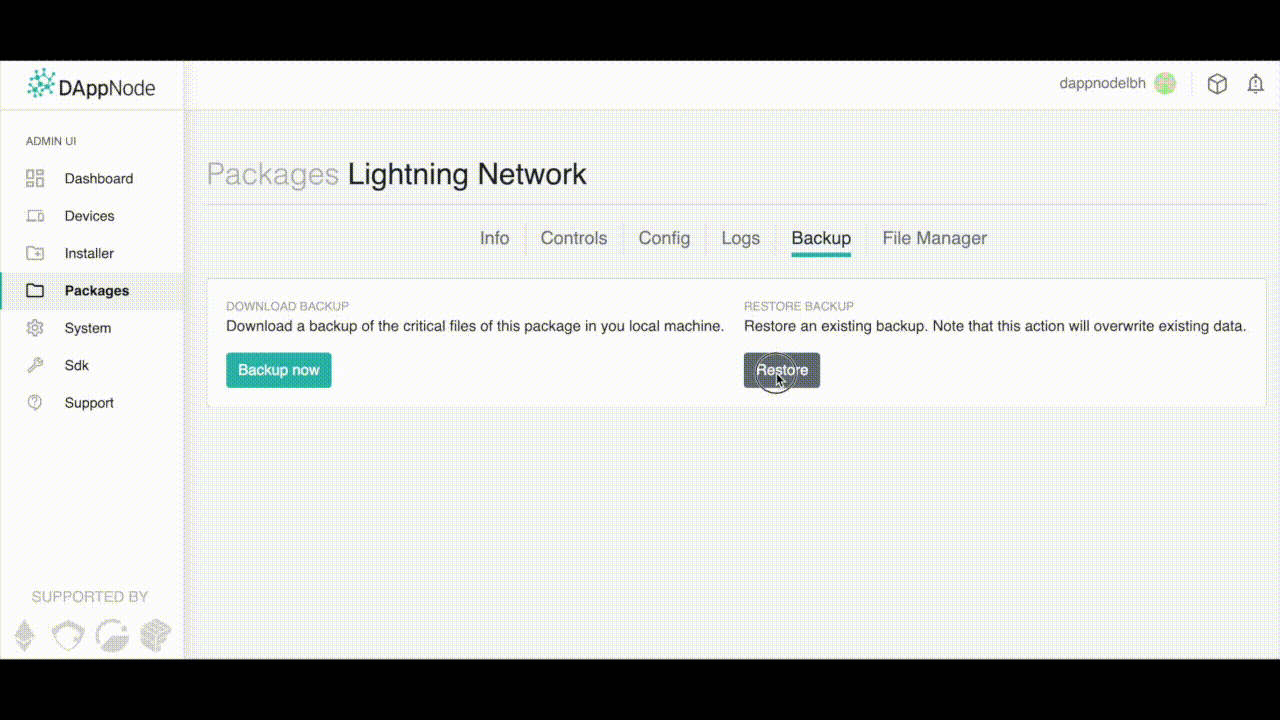This screenshot has height=720, width=1280.
Task: Open the Installer page
Action: coord(90,253)
